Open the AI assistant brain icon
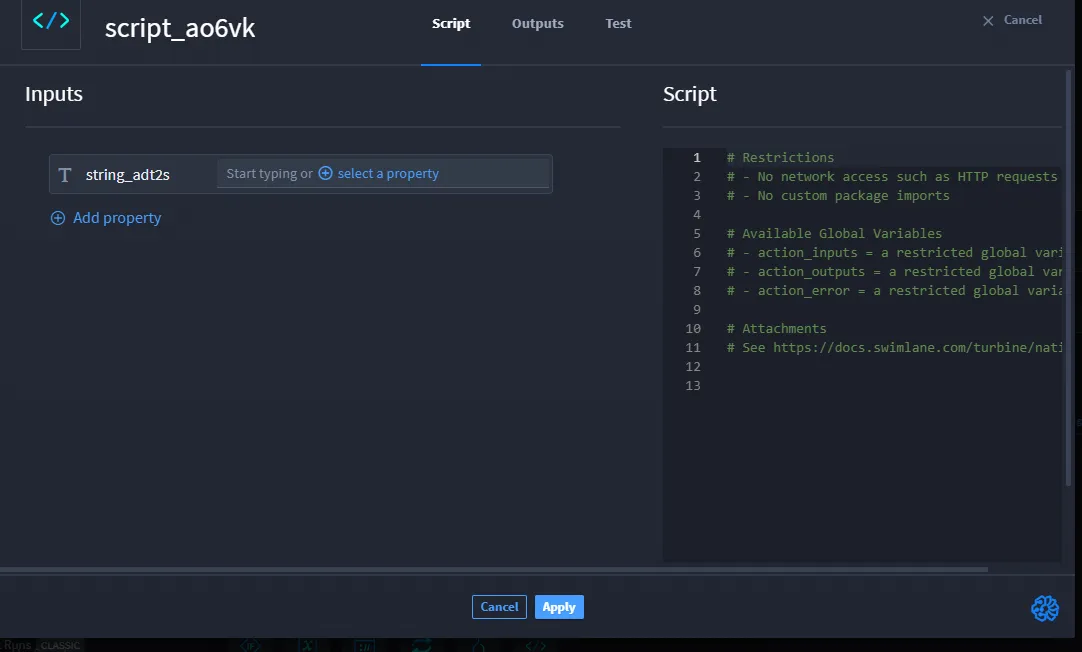The height and width of the screenshot is (652, 1082). (1045, 609)
